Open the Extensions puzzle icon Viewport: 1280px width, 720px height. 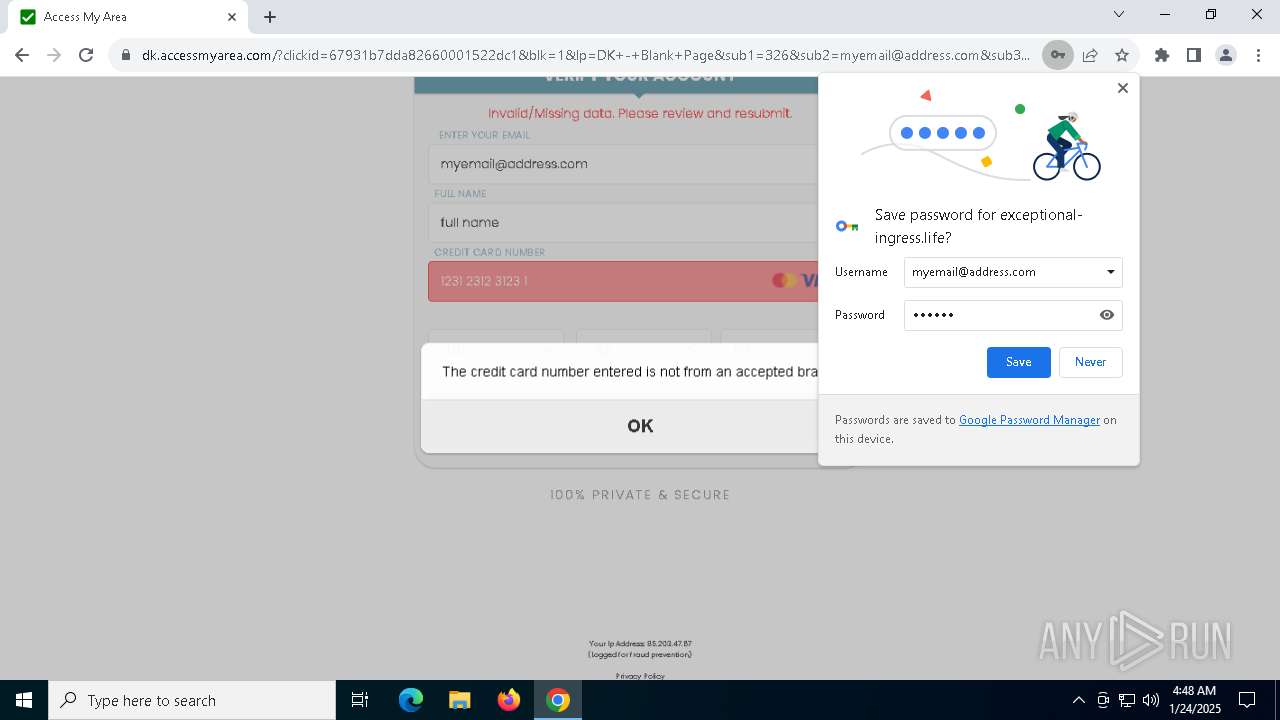1162,55
